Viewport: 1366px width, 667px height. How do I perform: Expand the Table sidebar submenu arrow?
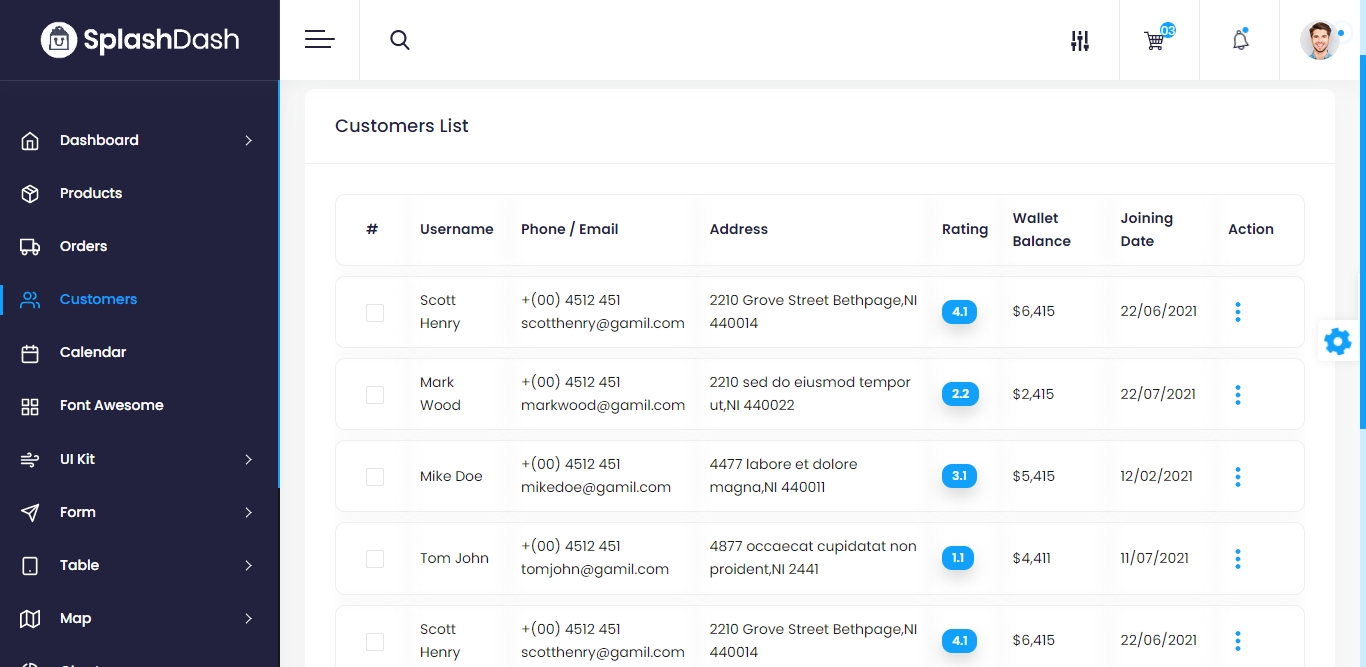(x=248, y=566)
